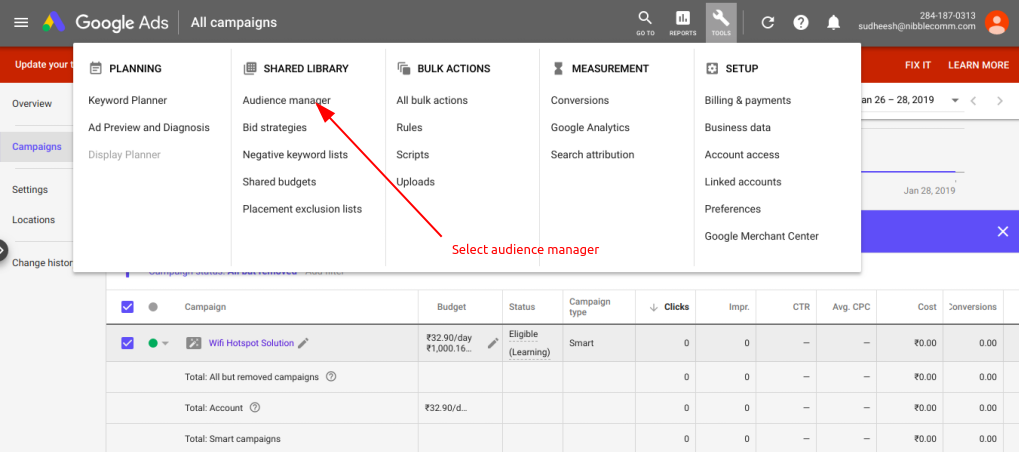The image size is (1019, 452).
Task: Toggle the select-all campaigns checkbox
Action: 127,307
